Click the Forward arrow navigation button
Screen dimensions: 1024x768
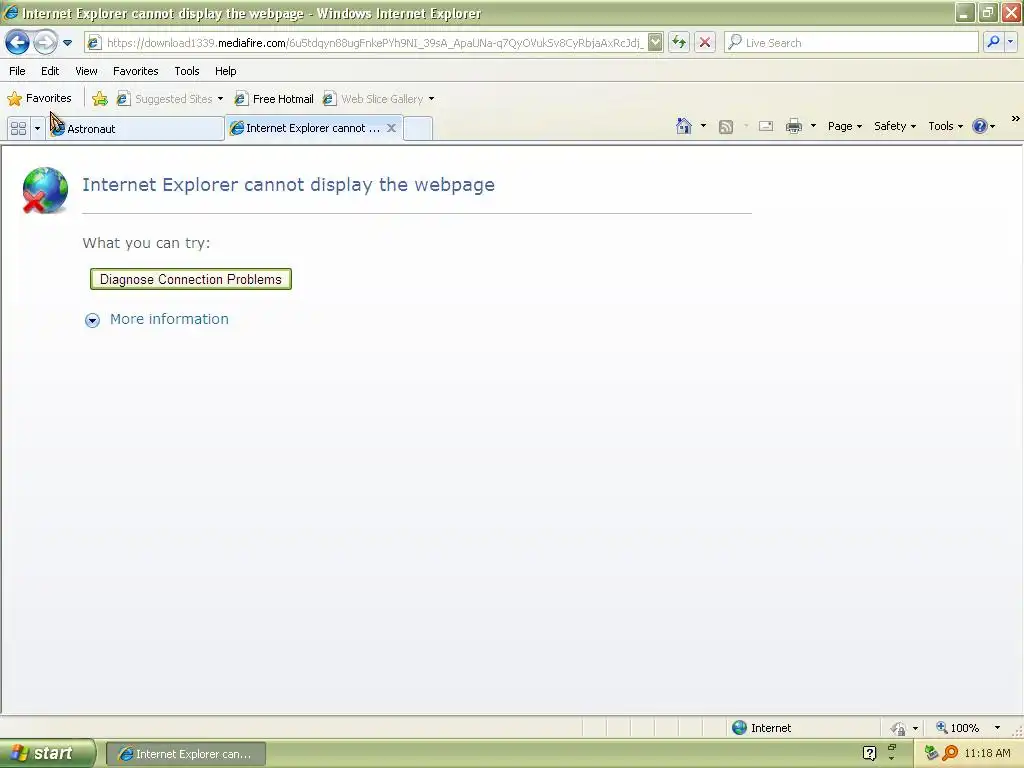45,42
